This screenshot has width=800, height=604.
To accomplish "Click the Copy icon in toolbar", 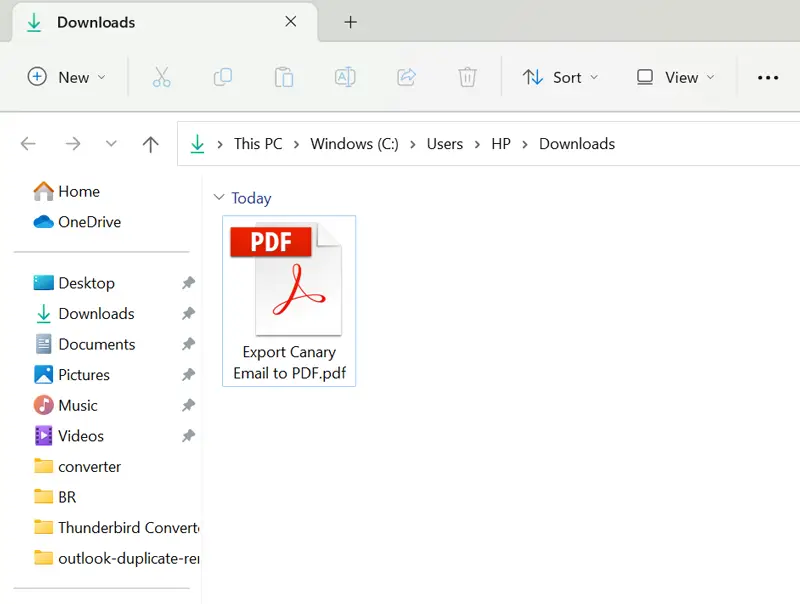I will pos(223,77).
